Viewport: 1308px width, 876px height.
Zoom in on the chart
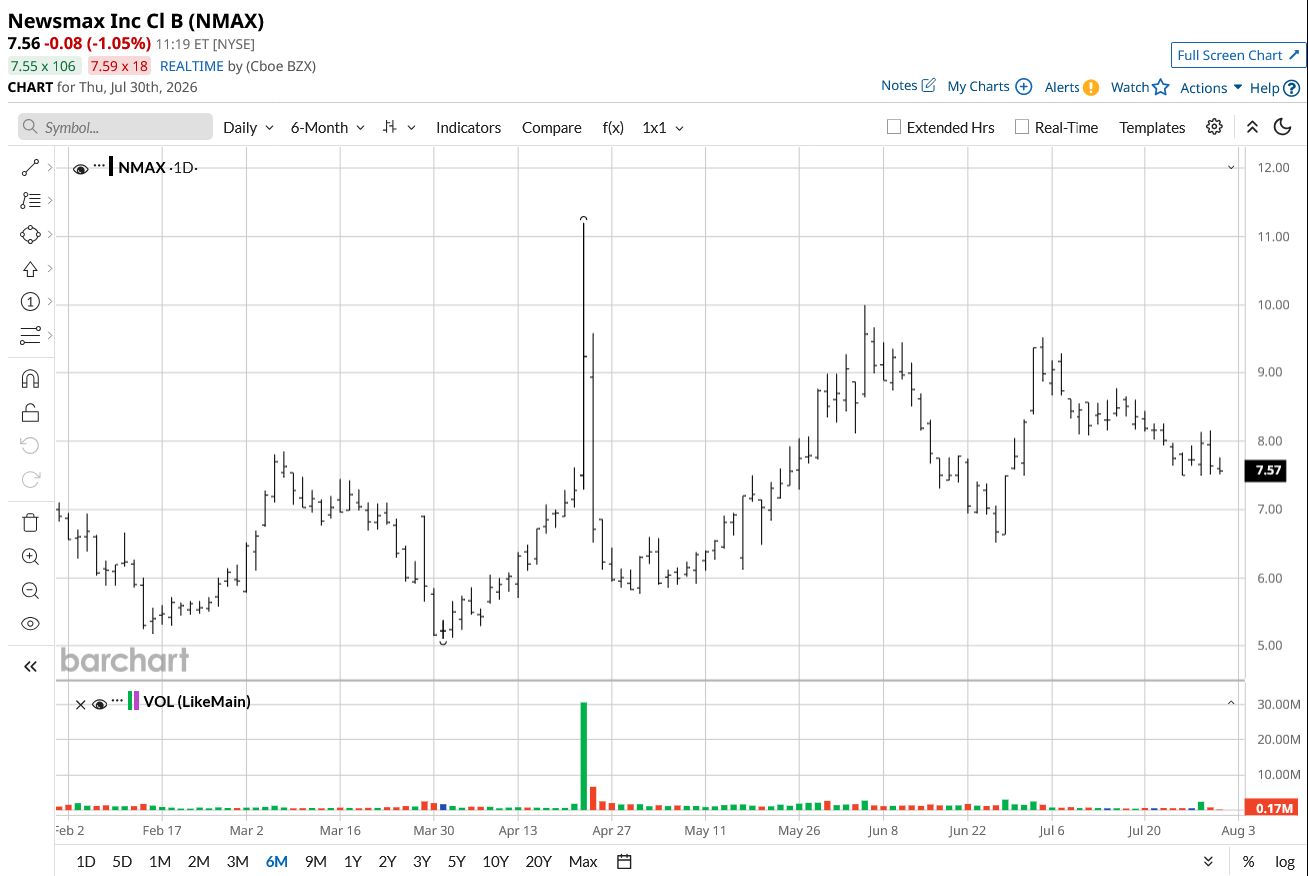(x=30, y=557)
